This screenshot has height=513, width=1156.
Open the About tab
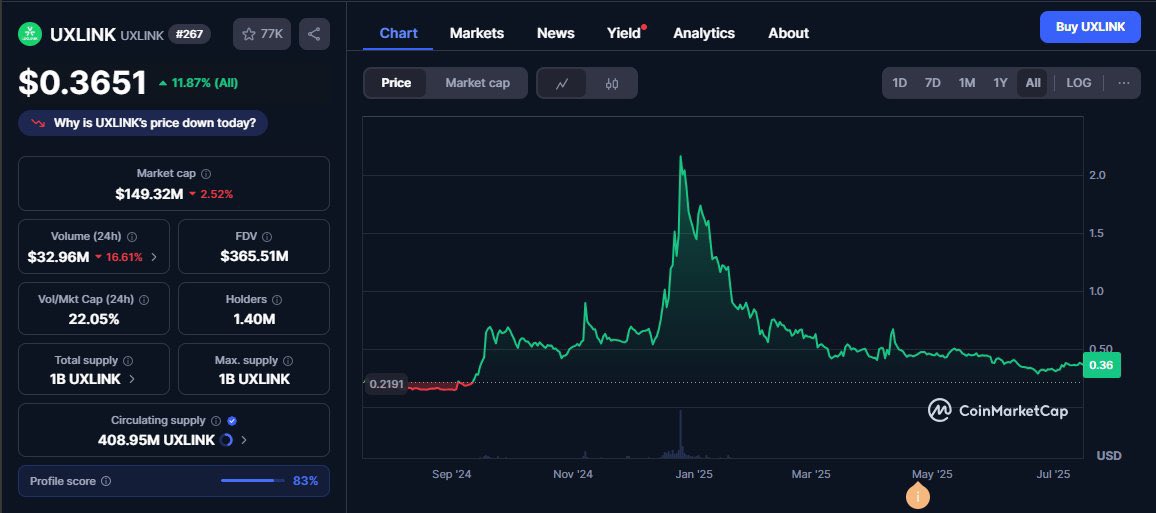pos(788,33)
